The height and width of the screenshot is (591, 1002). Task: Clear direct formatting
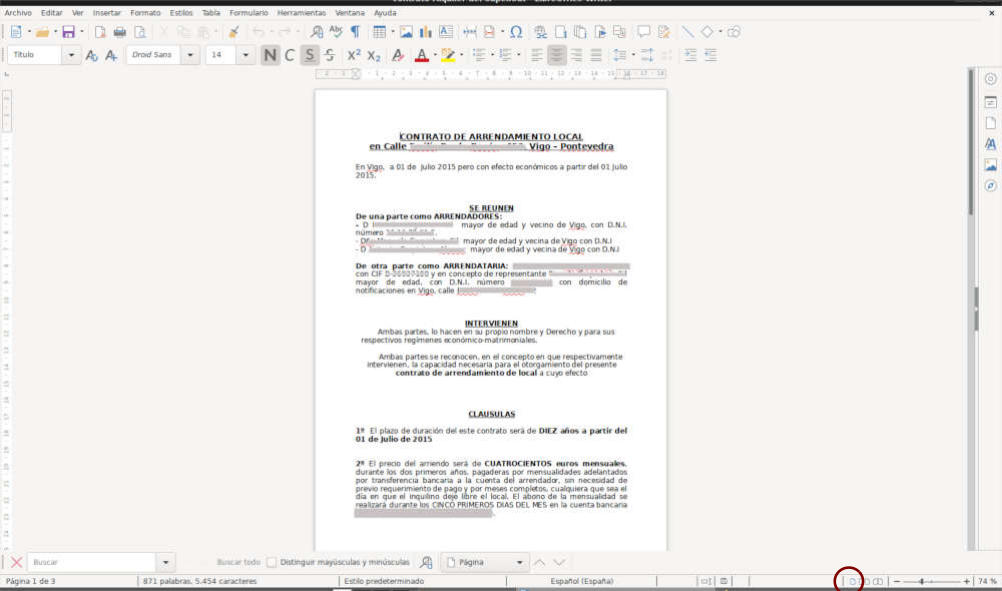pyautogui.click(x=398, y=56)
